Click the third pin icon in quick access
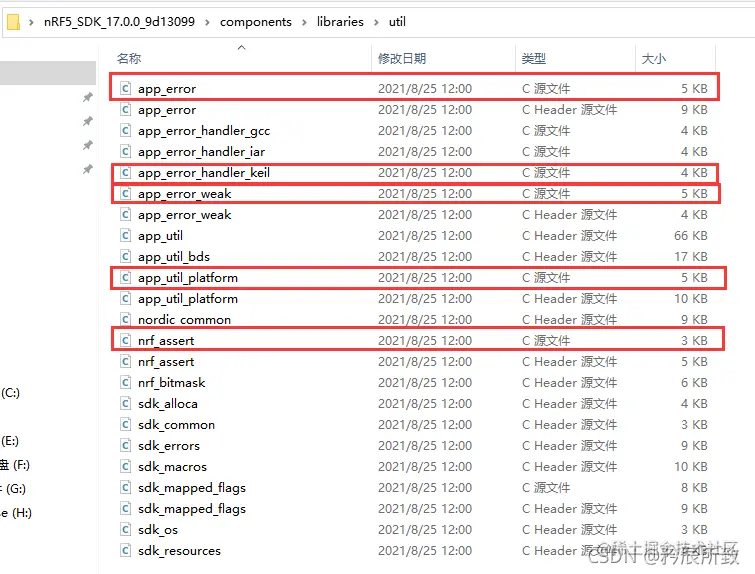Screen dimensions: 755x574 coord(88,145)
